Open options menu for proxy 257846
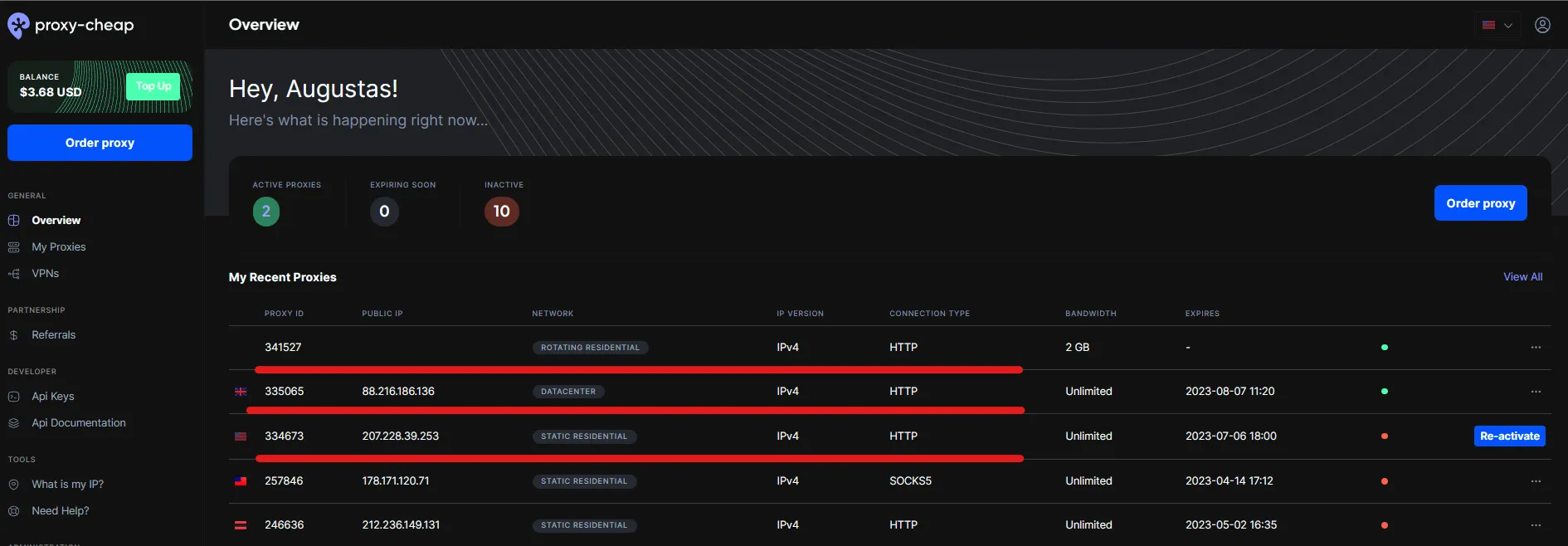The image size is (1568, 546). (x=1536, y=481)
